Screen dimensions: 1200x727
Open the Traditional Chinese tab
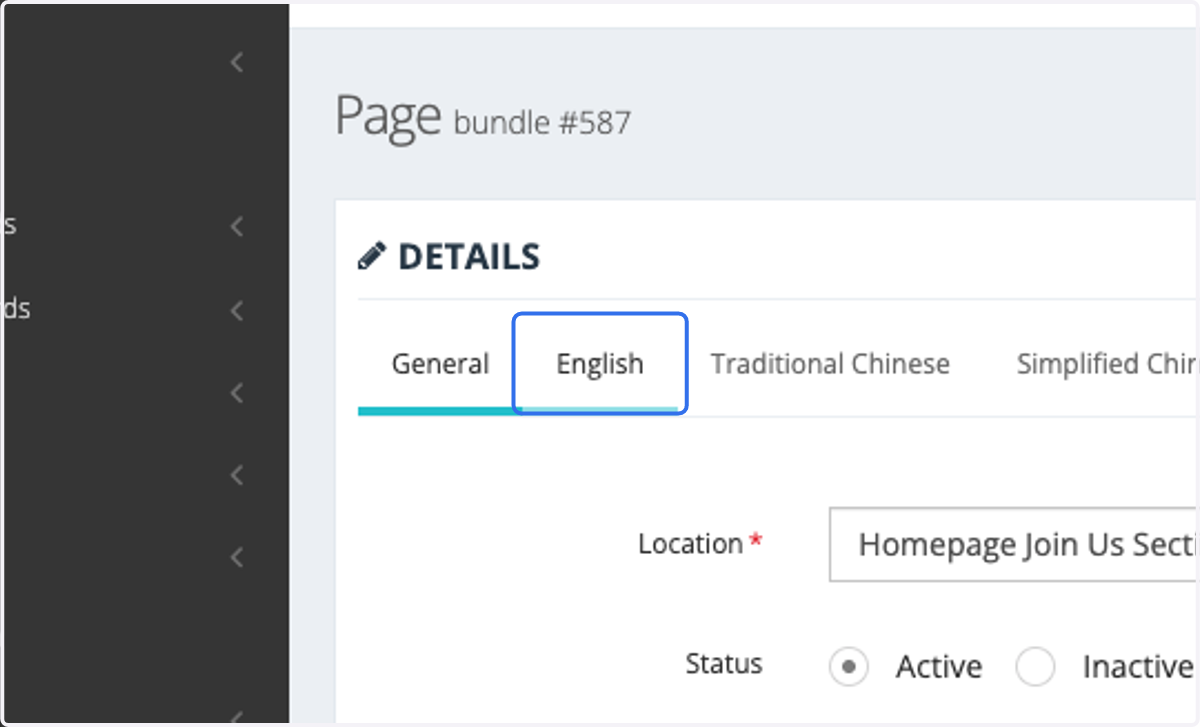830,364
